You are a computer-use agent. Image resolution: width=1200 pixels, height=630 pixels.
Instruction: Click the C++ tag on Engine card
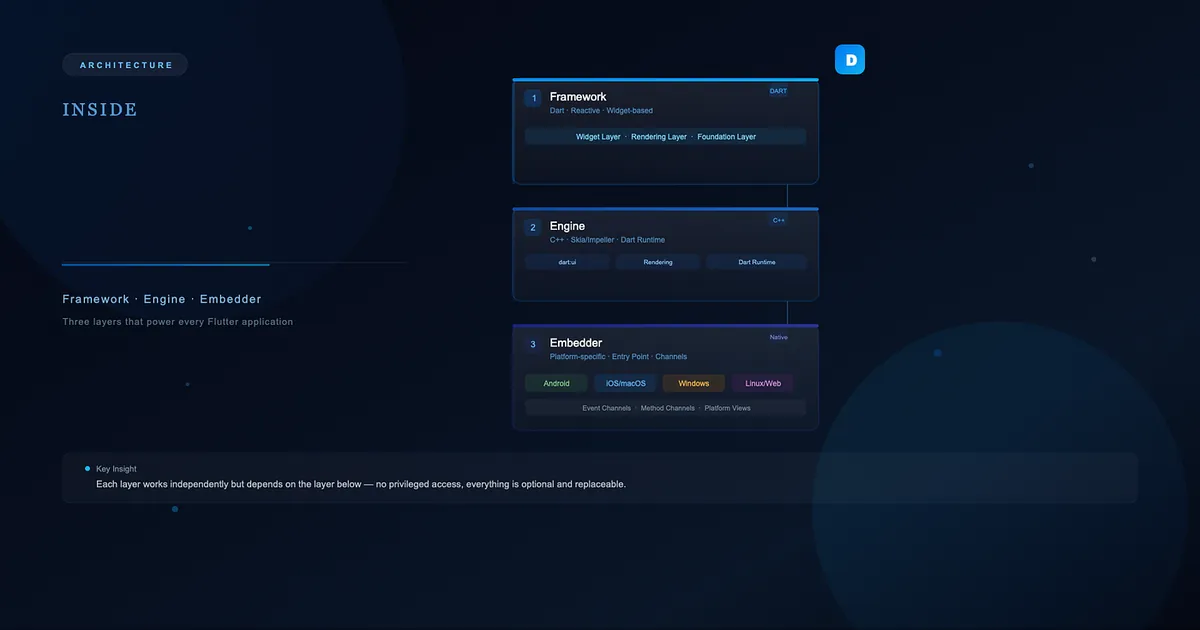coord(778,220)
